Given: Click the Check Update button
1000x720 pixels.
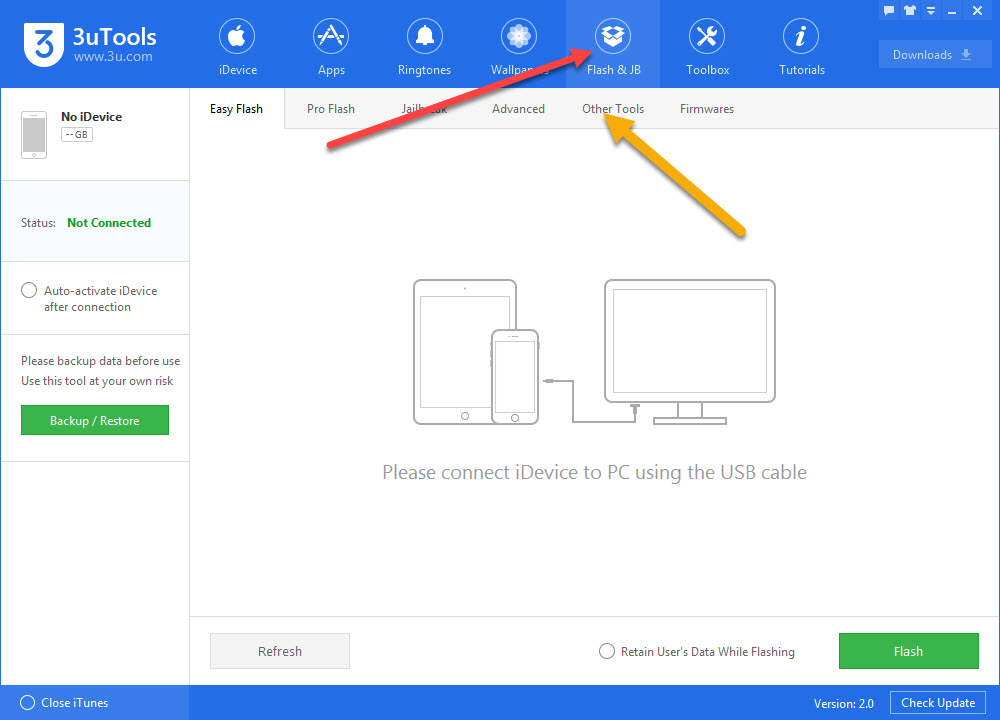Looking at the screenshot, I should [x=938, y=703].
